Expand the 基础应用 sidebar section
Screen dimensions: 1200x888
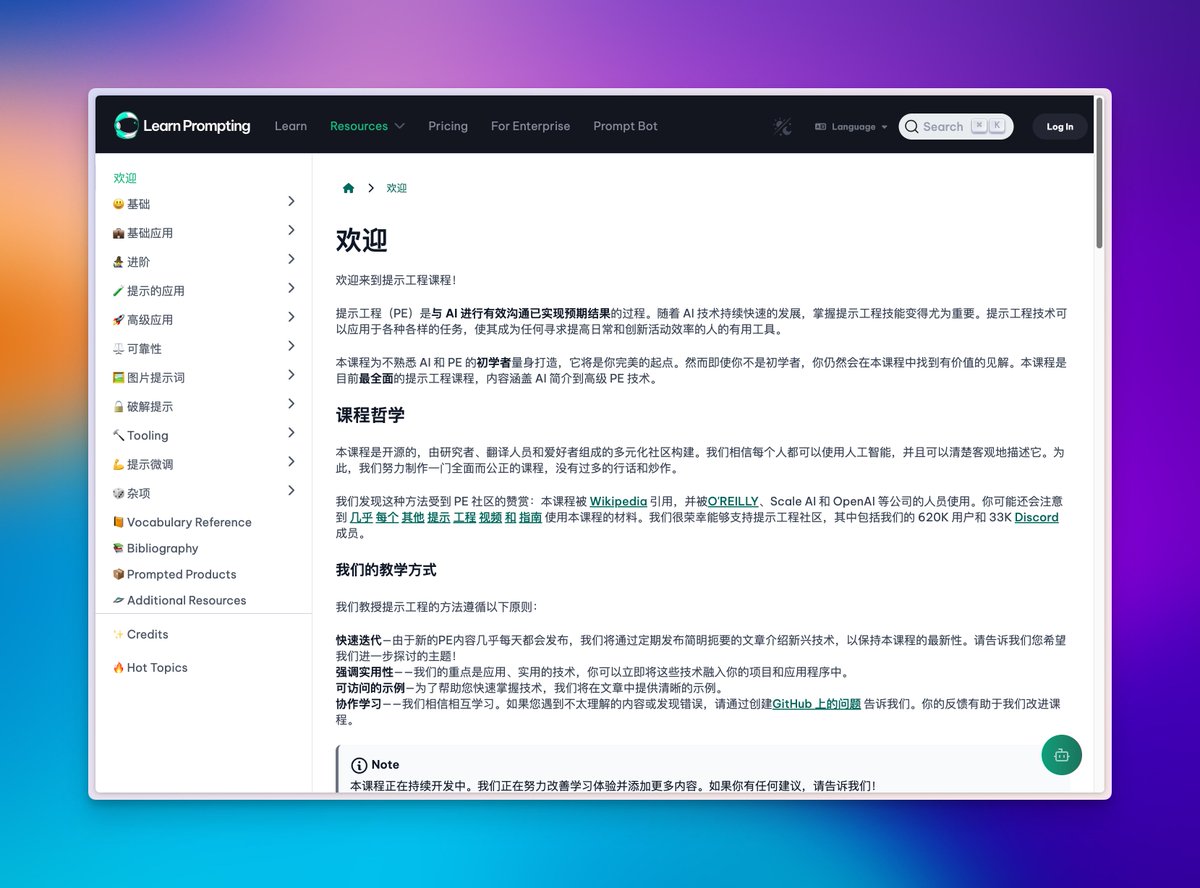point(291,230)
